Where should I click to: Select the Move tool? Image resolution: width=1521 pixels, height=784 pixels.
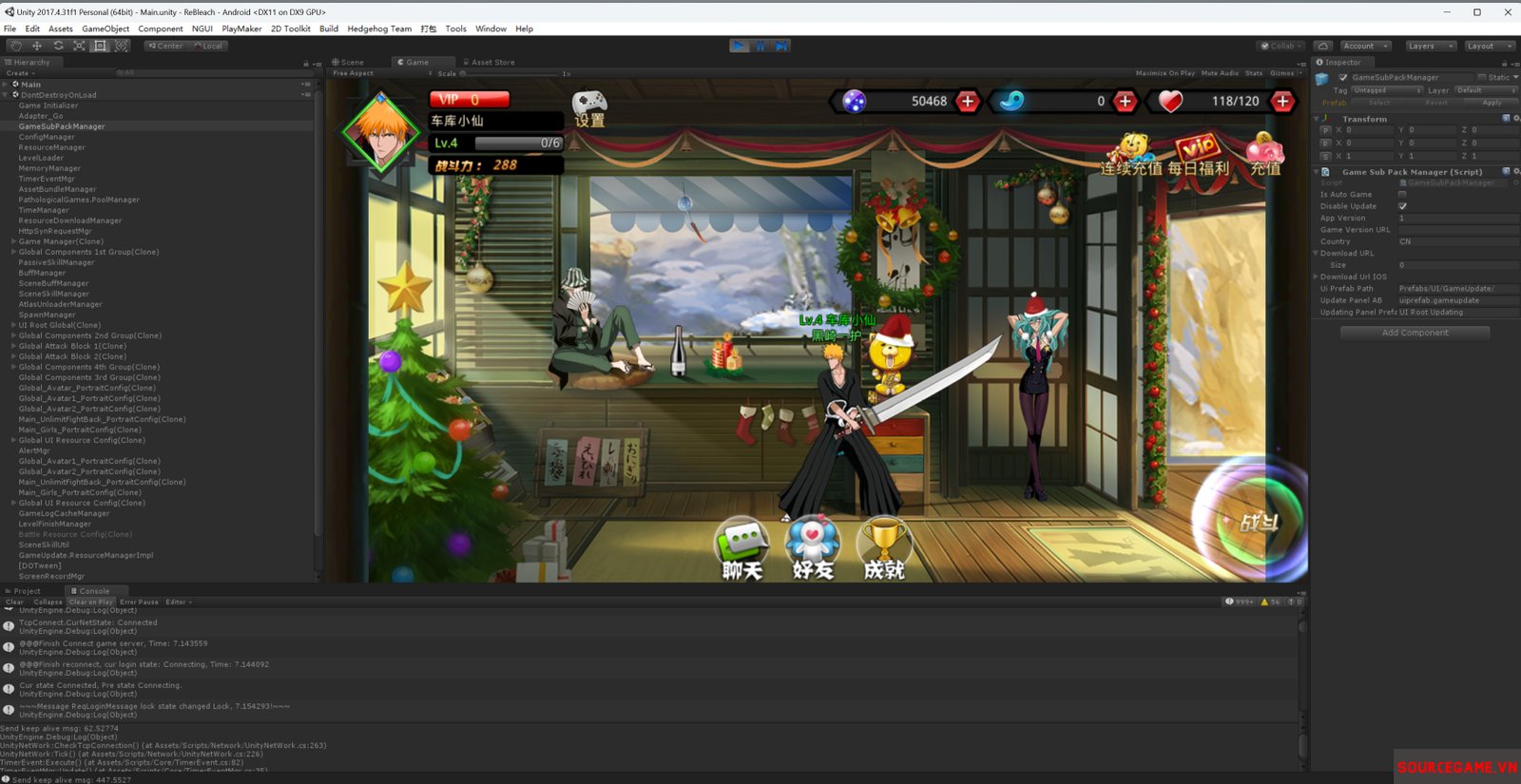pos(37,46)
